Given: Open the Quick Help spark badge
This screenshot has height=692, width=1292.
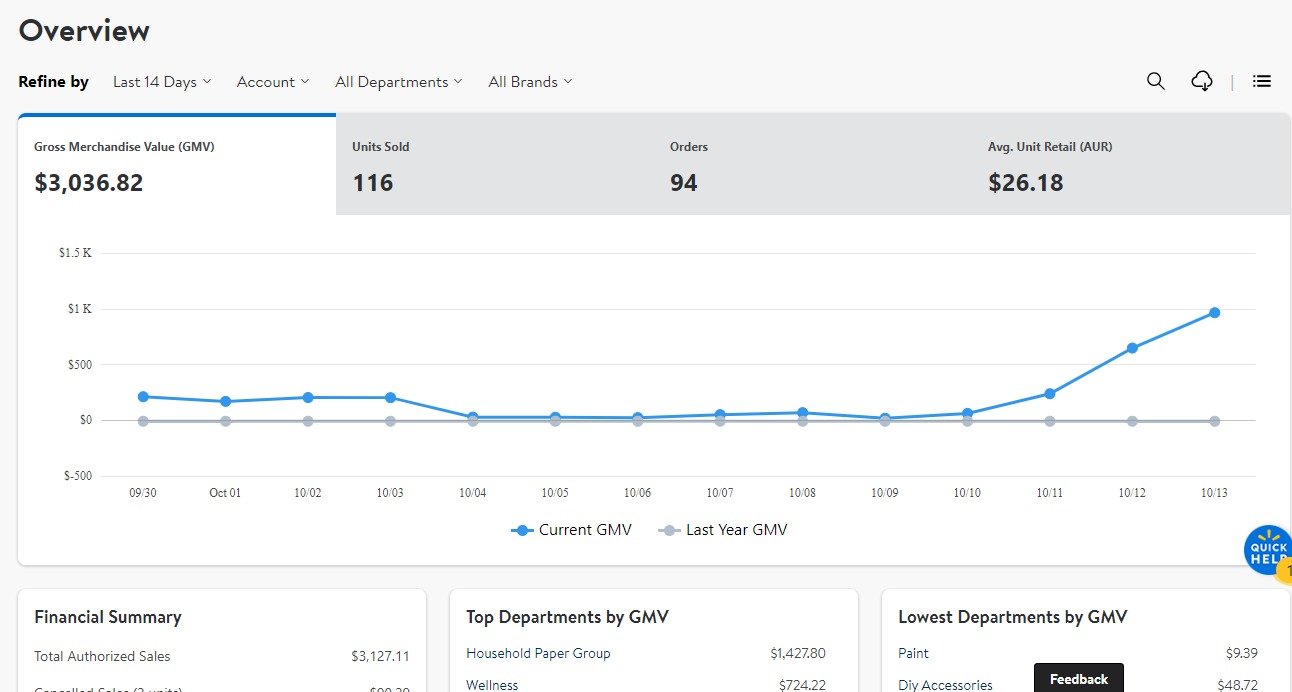Looking at the screenshot, I should [x=1267, y=550].
